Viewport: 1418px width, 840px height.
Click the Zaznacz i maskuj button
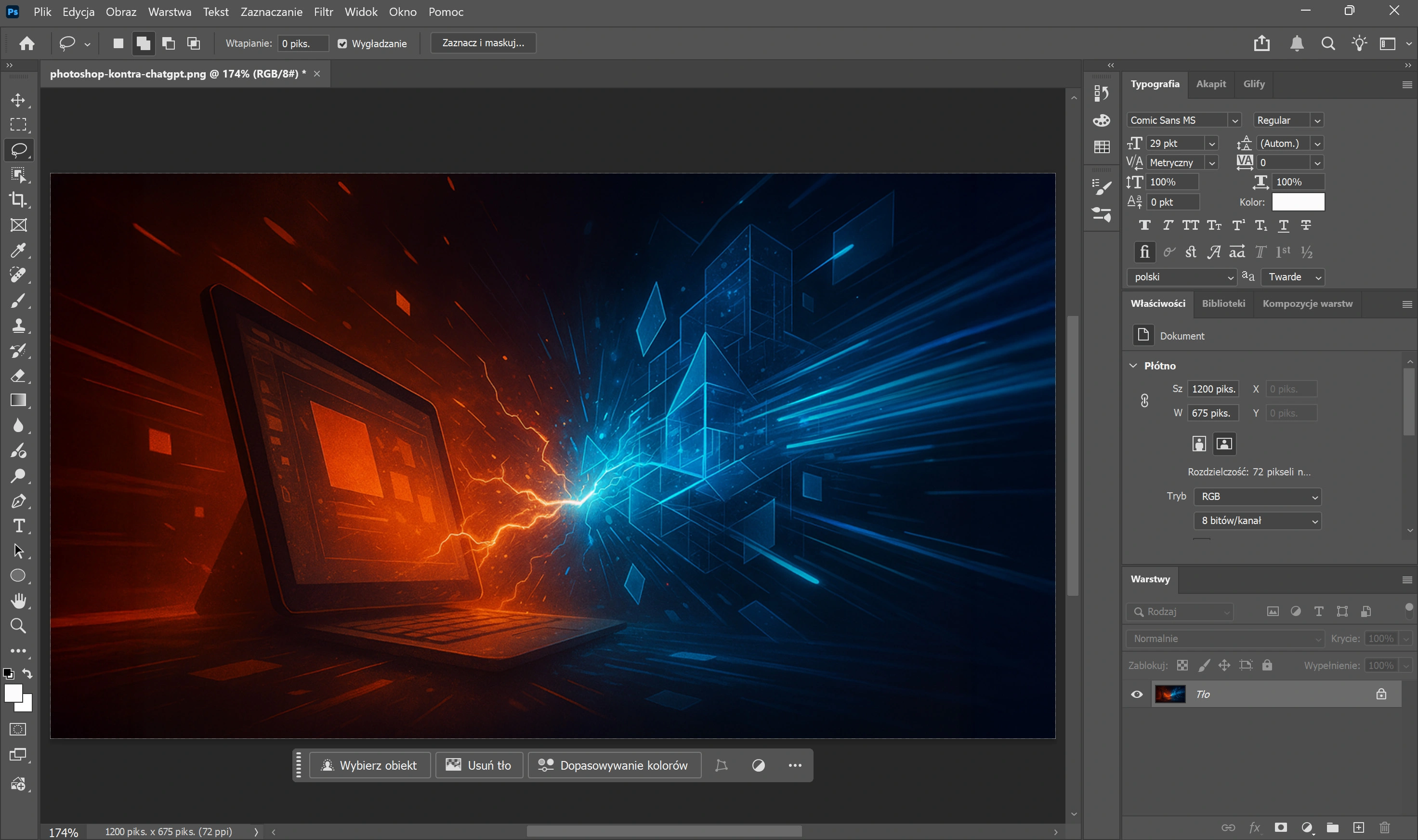(483, 43)
